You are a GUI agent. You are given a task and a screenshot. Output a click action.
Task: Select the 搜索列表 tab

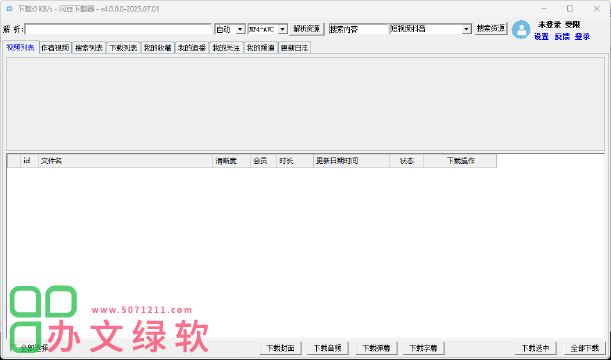89,48
